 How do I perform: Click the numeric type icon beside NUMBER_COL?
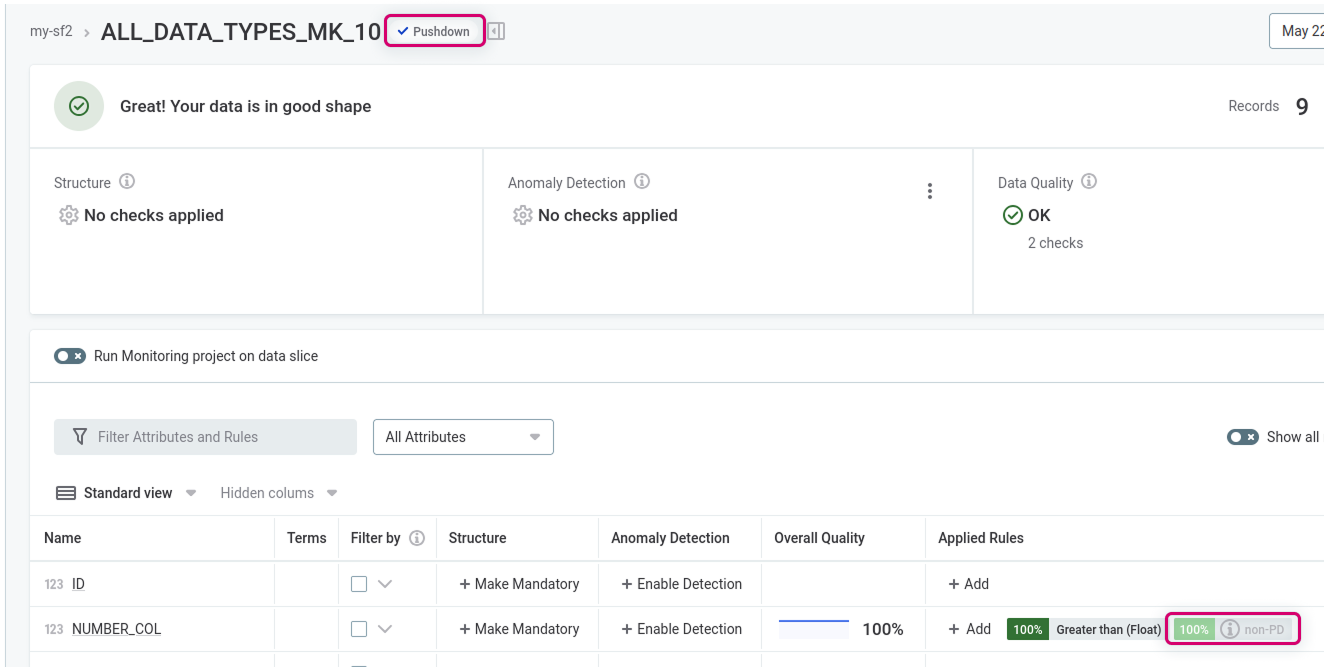[54, 629]
